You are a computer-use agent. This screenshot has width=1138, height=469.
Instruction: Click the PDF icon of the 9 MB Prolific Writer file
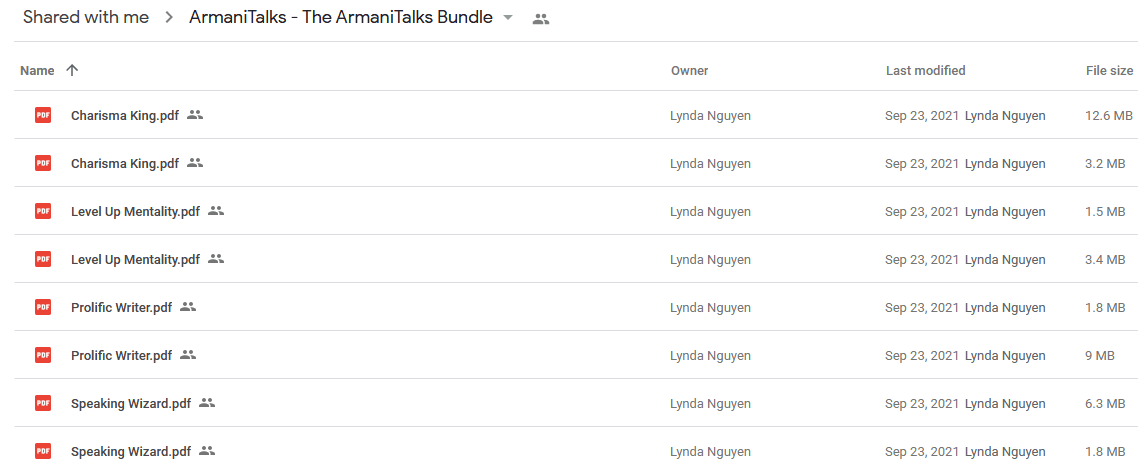pyautogui.click(x=43, y=355)
